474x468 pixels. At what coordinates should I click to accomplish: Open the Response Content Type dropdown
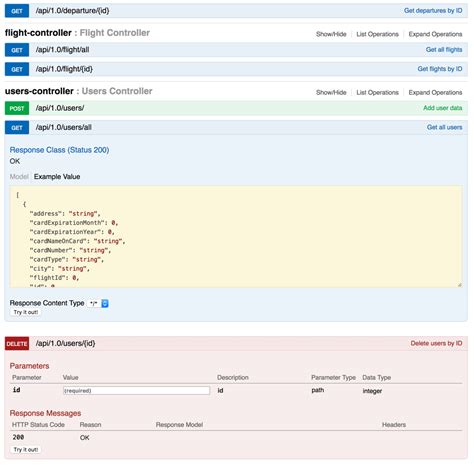[99, 303]
